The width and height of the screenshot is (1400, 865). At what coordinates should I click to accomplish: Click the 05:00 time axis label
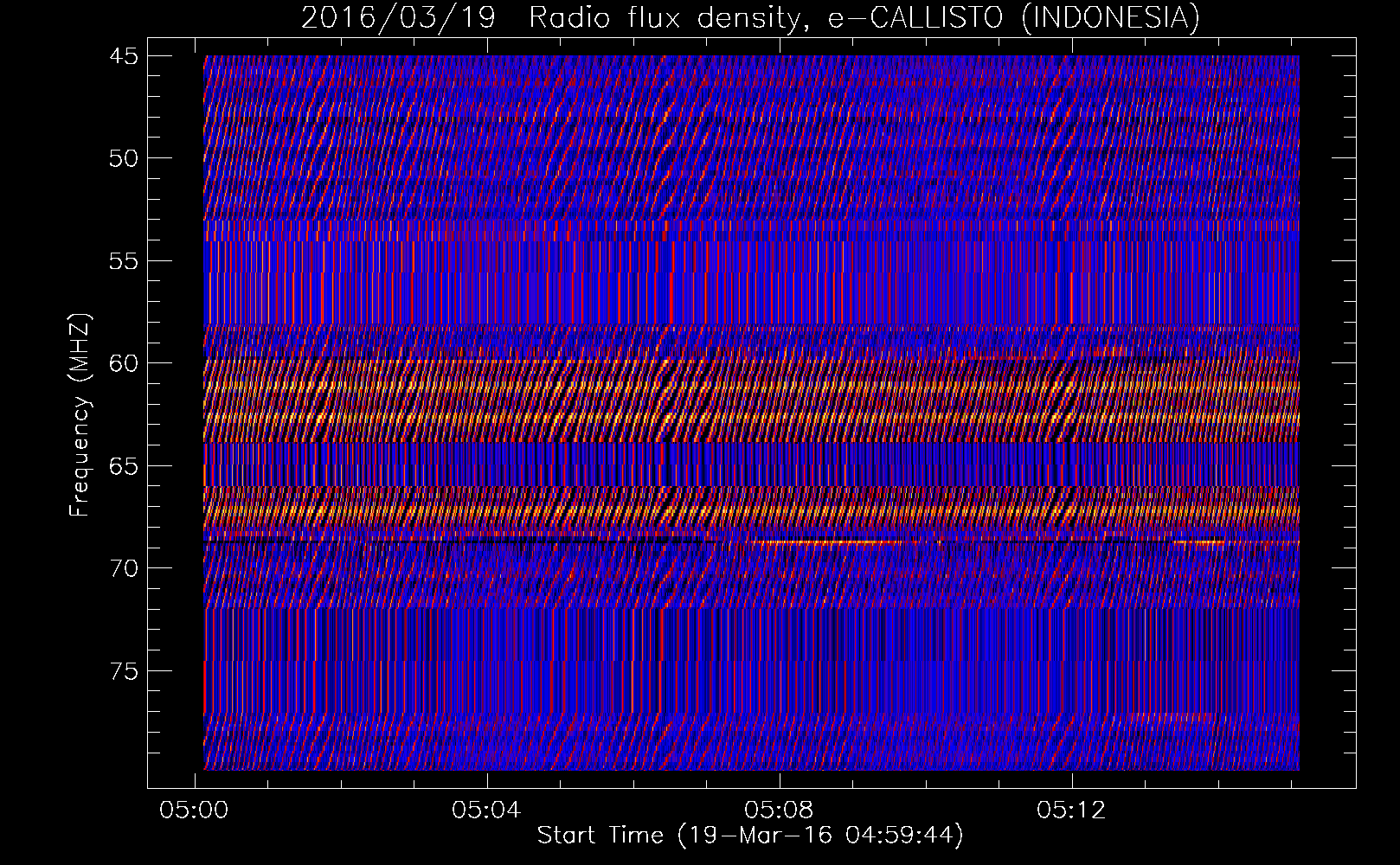coord(195,810)
